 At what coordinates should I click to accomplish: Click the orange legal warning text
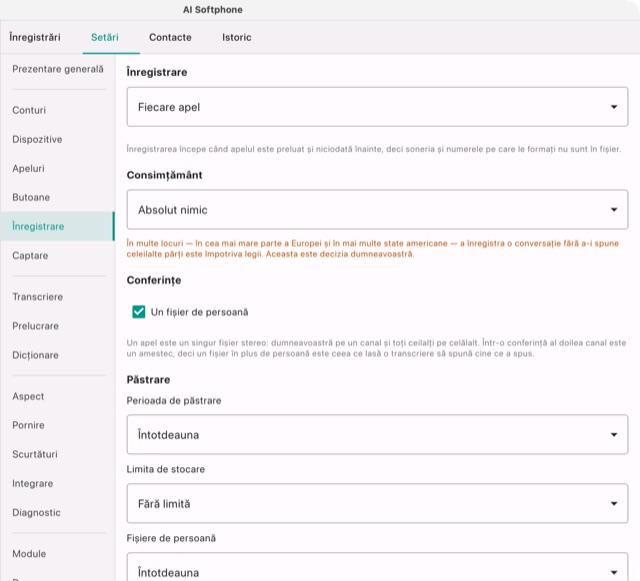373,249
